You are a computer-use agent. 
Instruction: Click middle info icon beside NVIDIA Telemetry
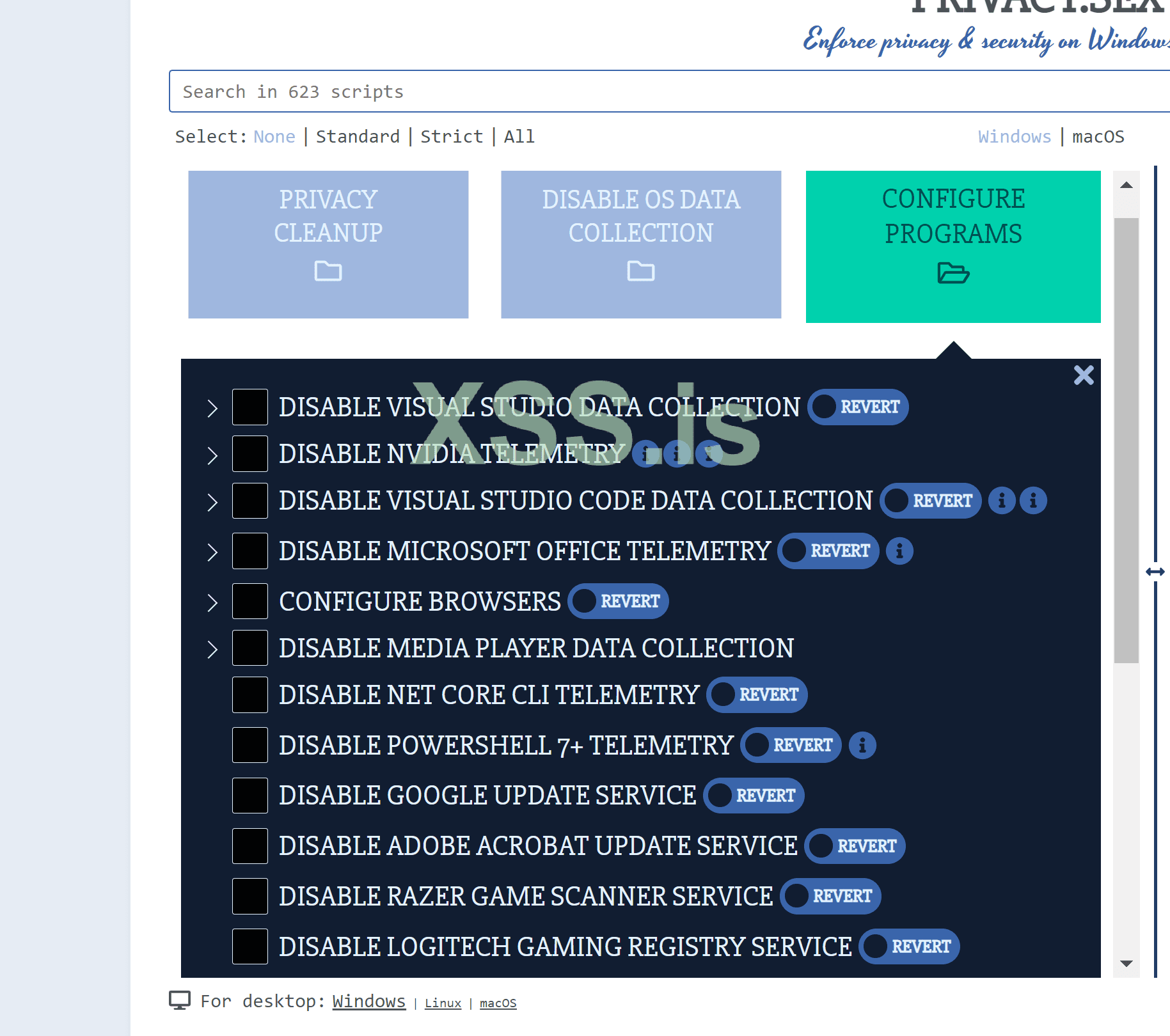tap(677, 454)
